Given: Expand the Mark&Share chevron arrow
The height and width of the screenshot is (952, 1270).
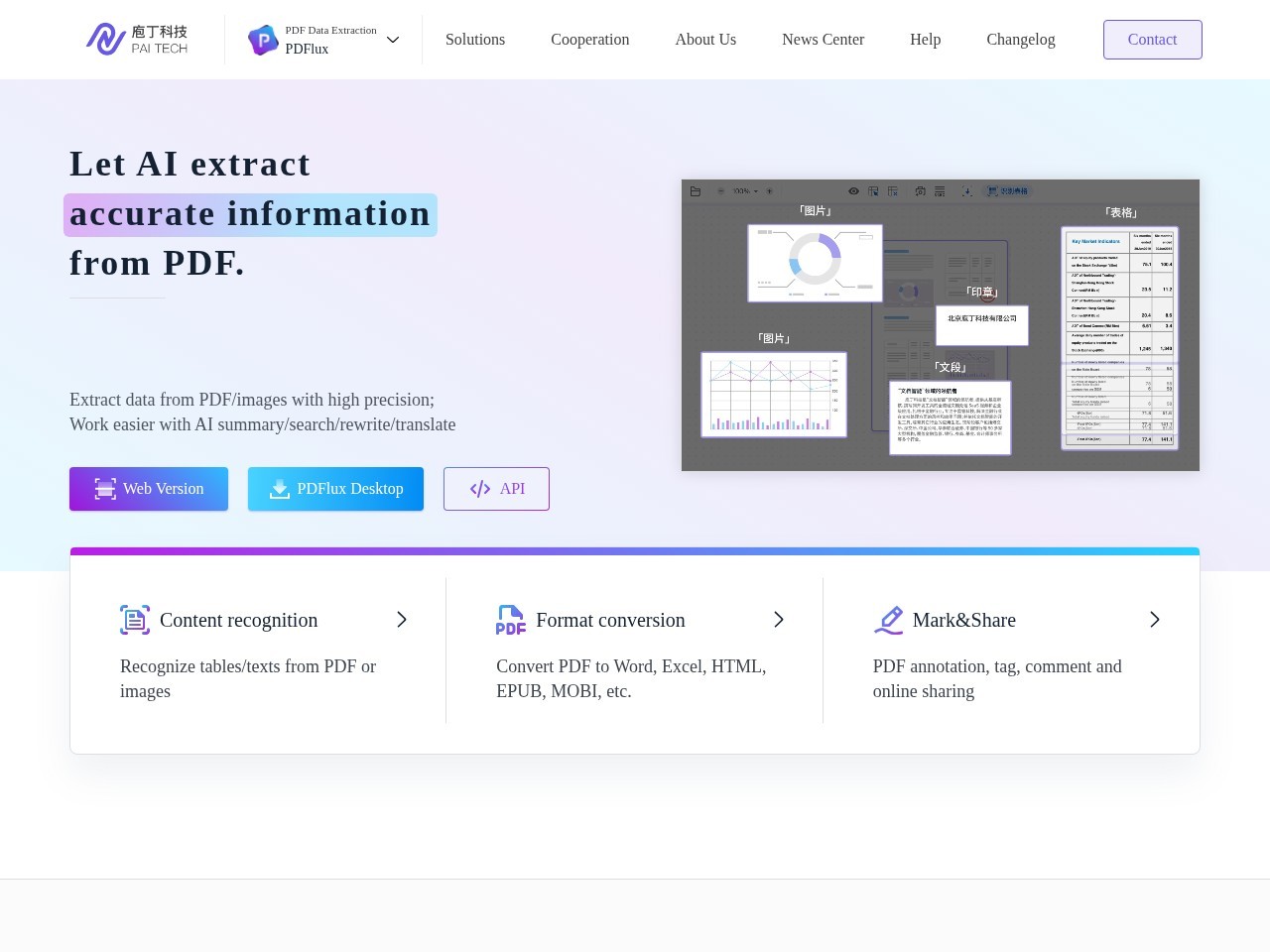Looking at the screenshot, I should [x=1155, y=620].
